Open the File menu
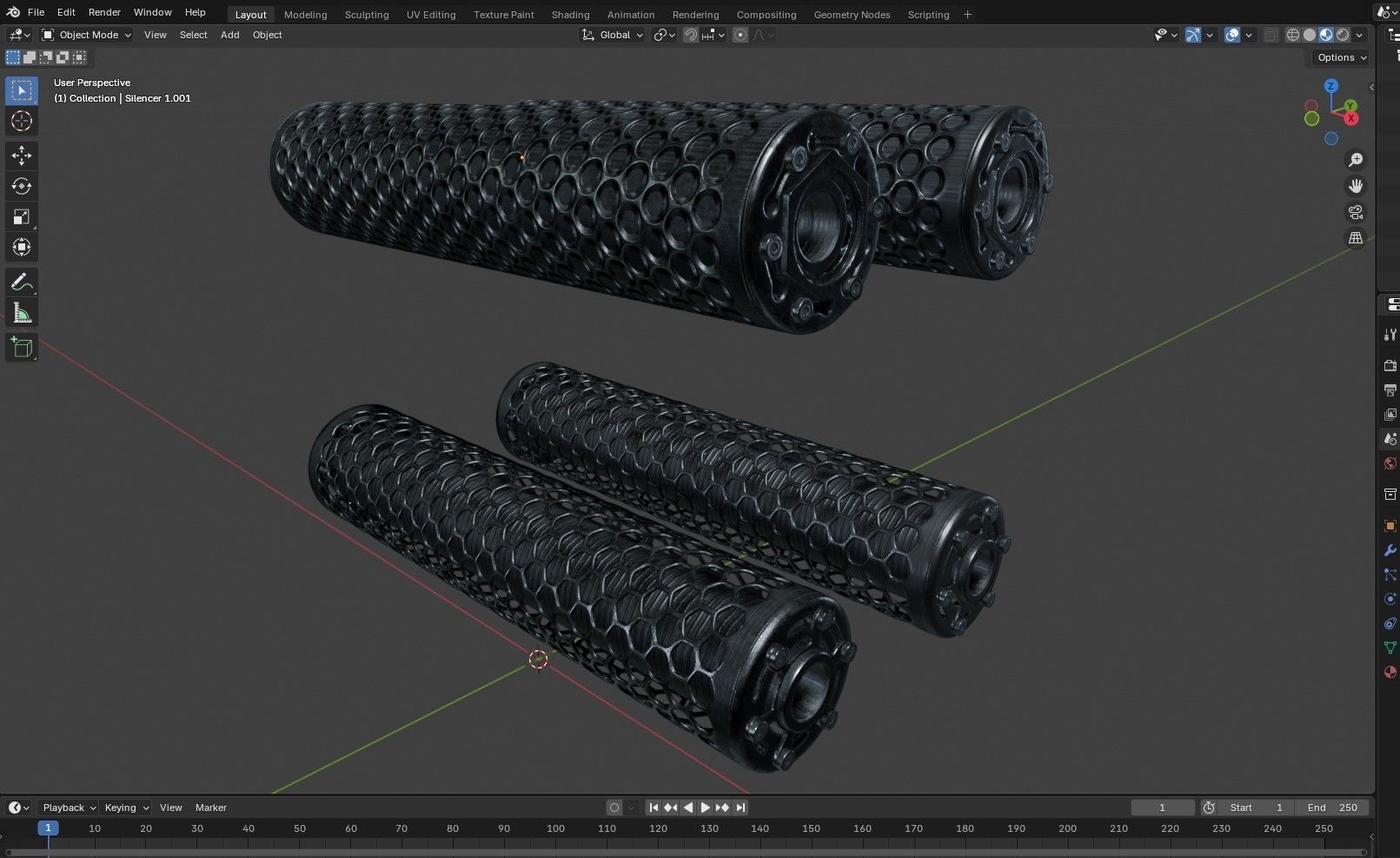 tap(36, 12)
